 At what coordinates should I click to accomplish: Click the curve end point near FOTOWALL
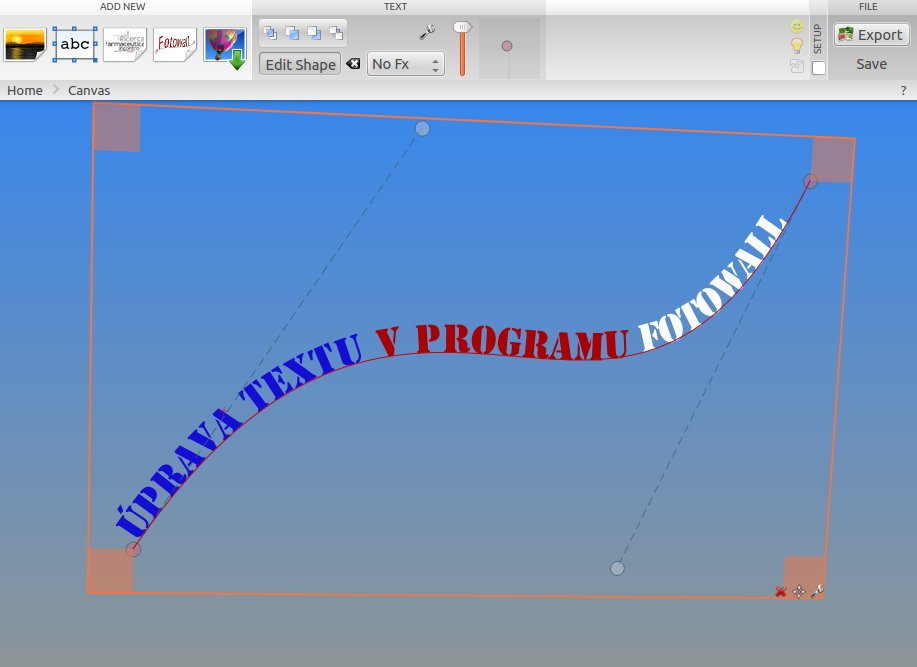(x=810, y=181)
